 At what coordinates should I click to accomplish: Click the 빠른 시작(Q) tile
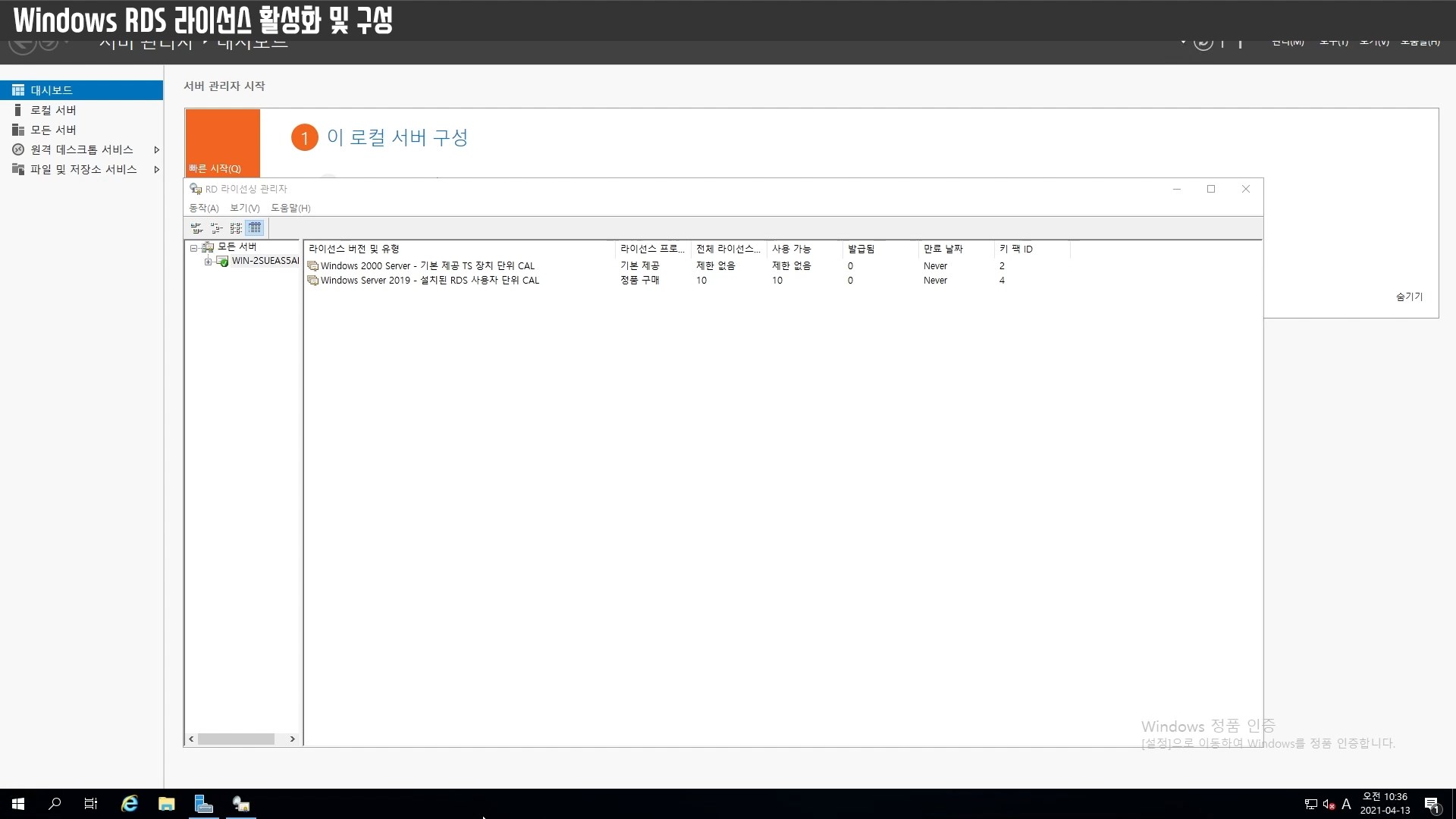point(222,143)
